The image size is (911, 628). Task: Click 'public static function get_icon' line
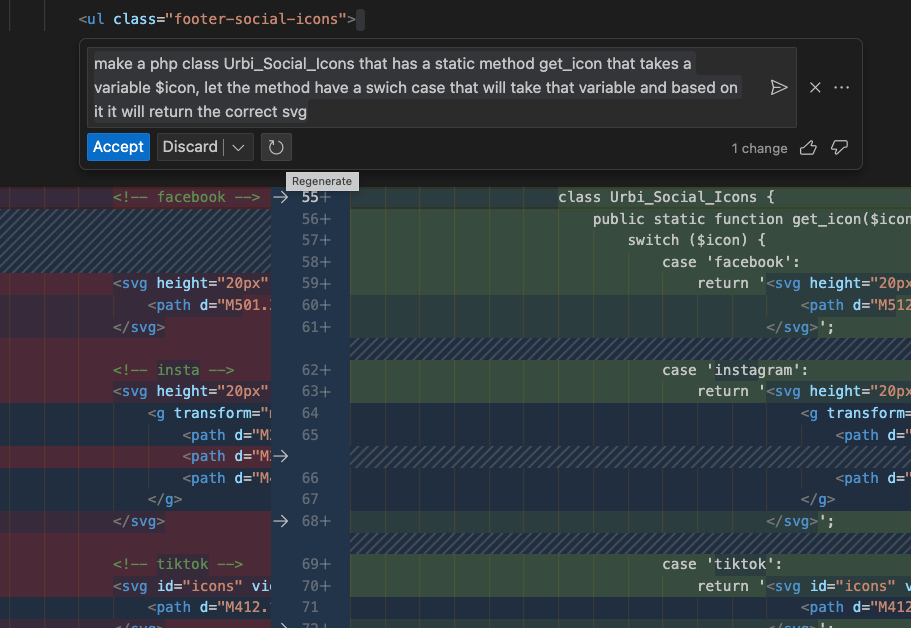752,219
